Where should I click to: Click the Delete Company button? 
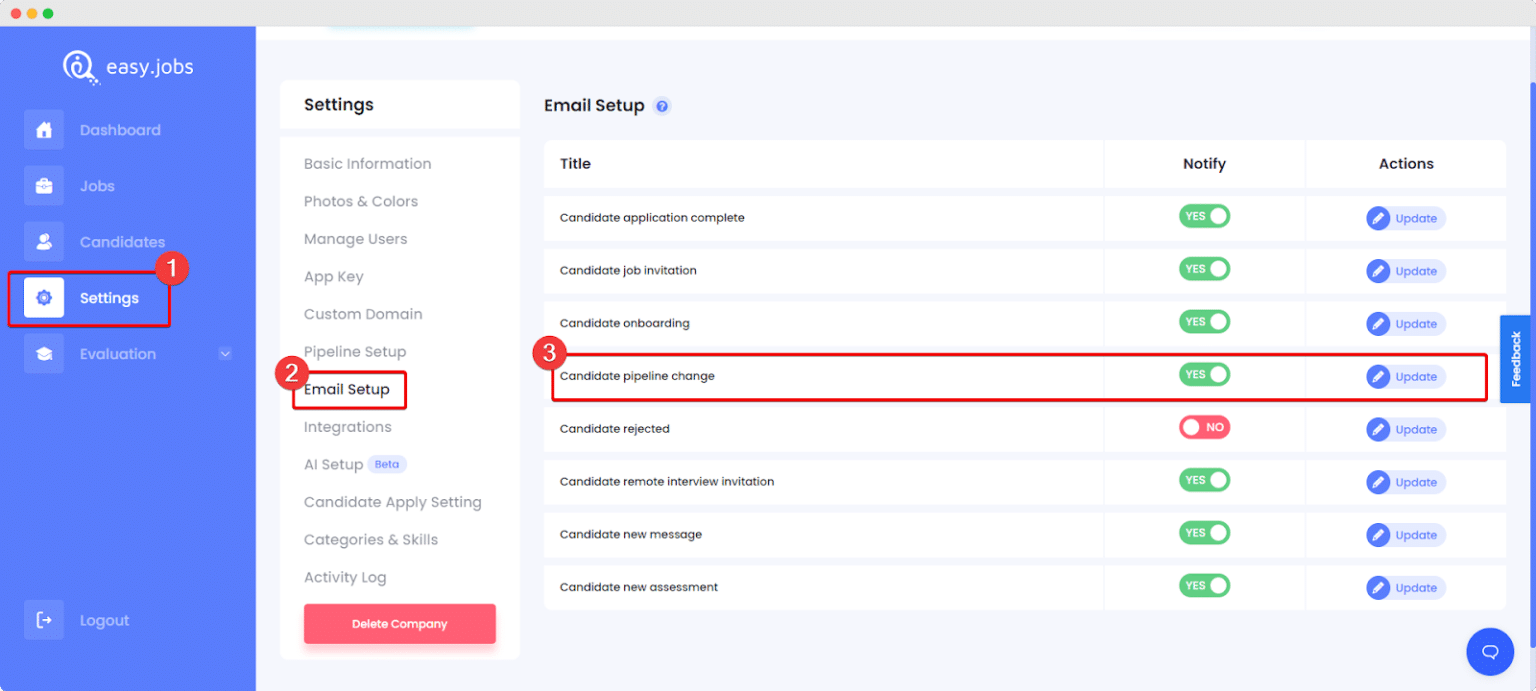[x=399, y=623]
